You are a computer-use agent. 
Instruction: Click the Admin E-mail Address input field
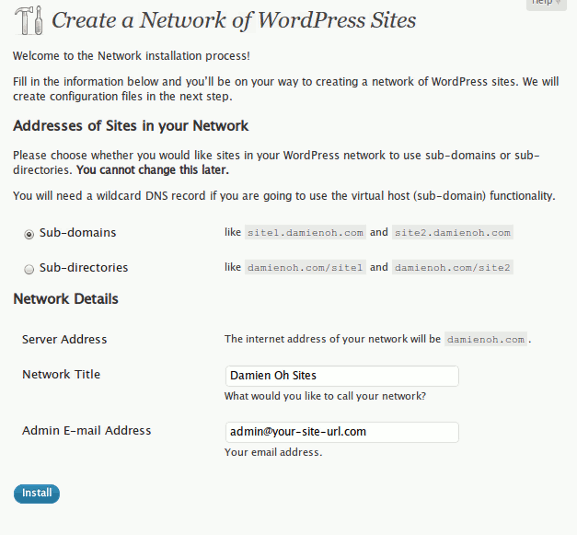[342, 432]
